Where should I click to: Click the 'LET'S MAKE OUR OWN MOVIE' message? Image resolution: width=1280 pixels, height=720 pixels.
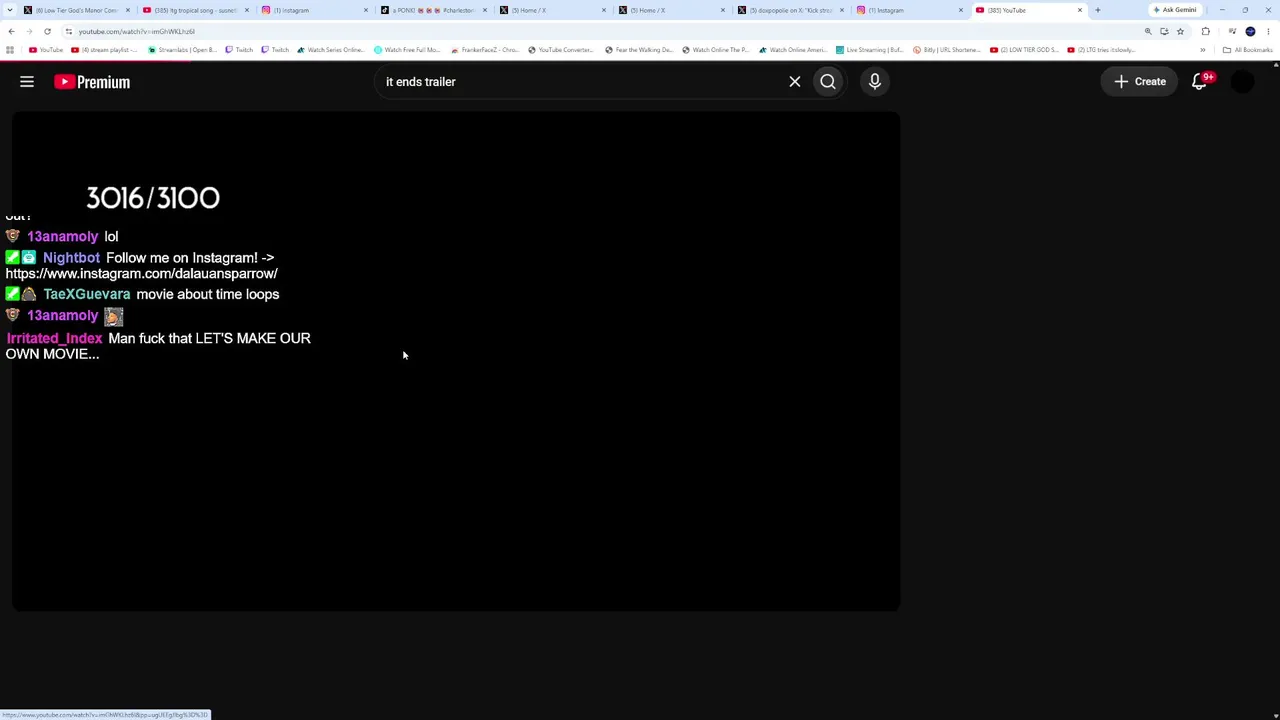[158, 346]
